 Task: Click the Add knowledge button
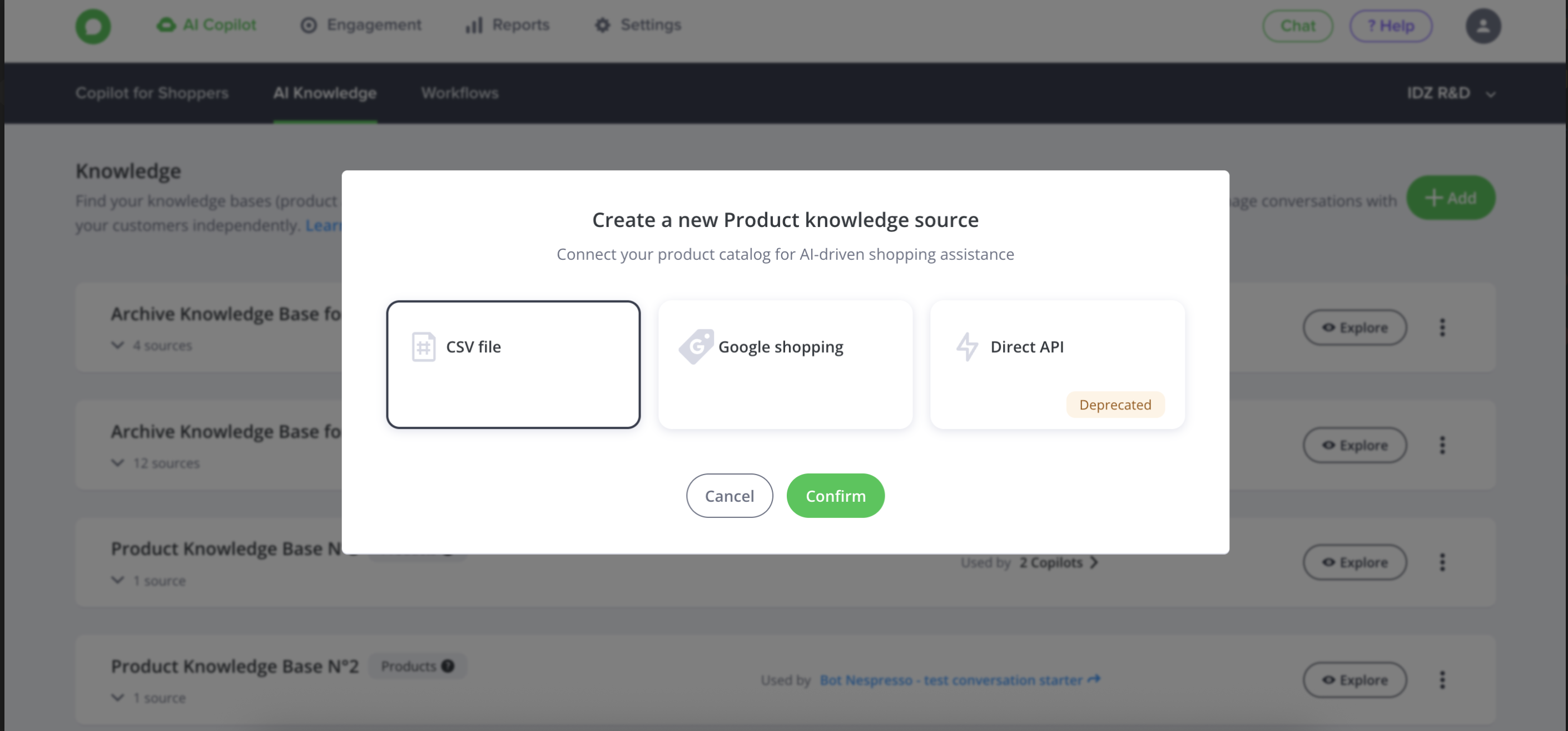coord(1450,198)
